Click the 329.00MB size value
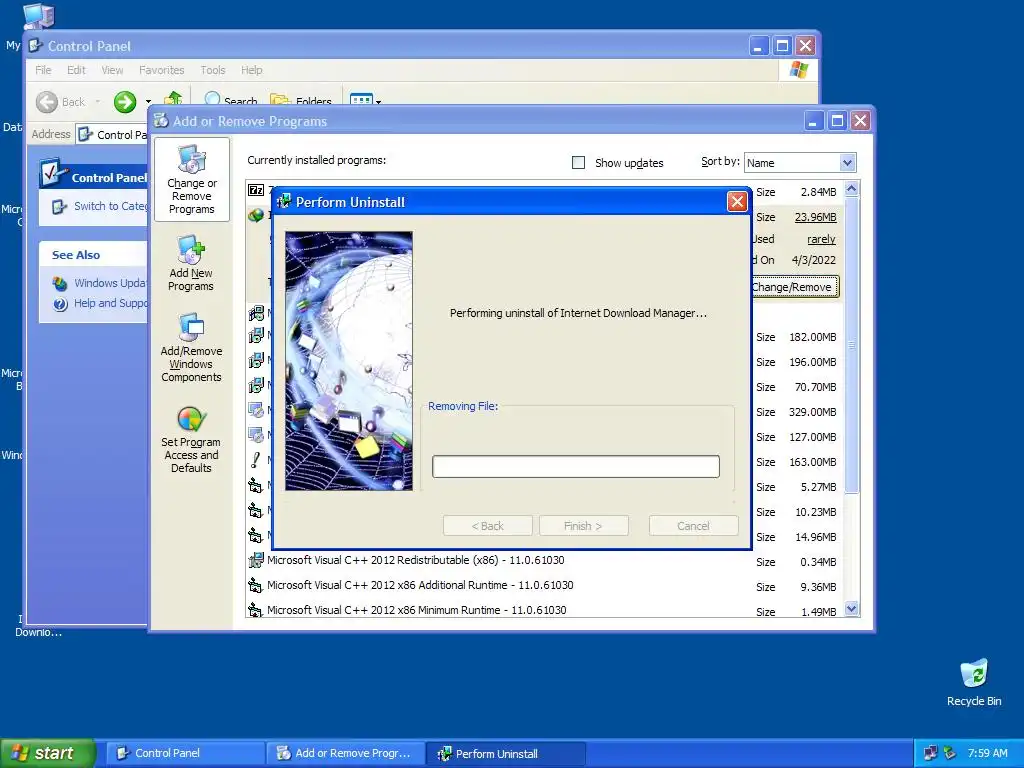Viewport: 1024px width, 768px height. (812, 412)
